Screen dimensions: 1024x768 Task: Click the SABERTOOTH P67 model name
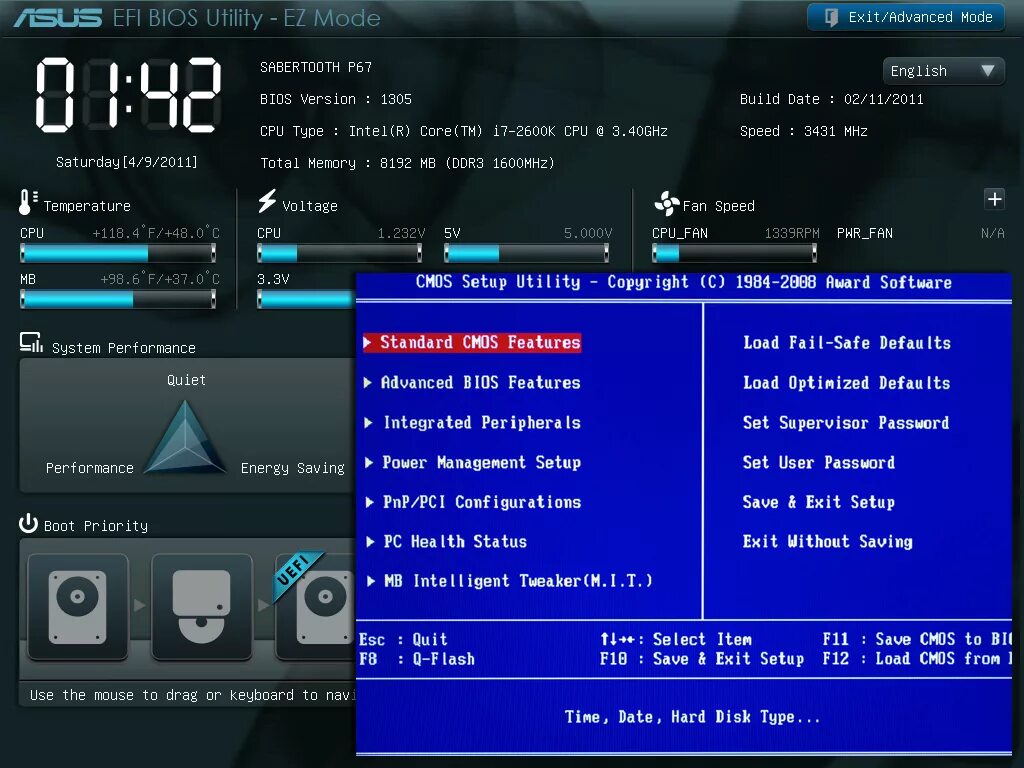pos(315,67)
